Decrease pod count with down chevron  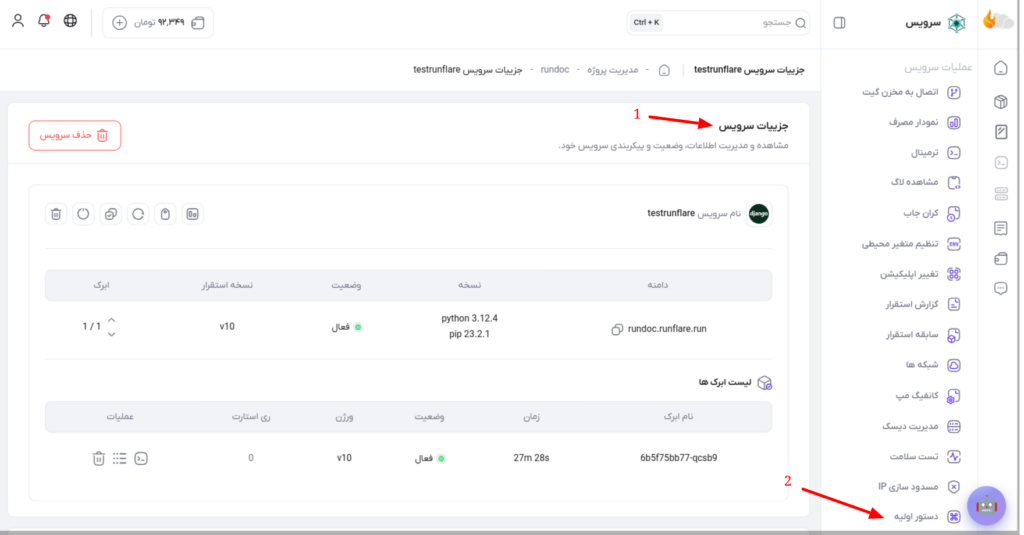pos(112,334)
